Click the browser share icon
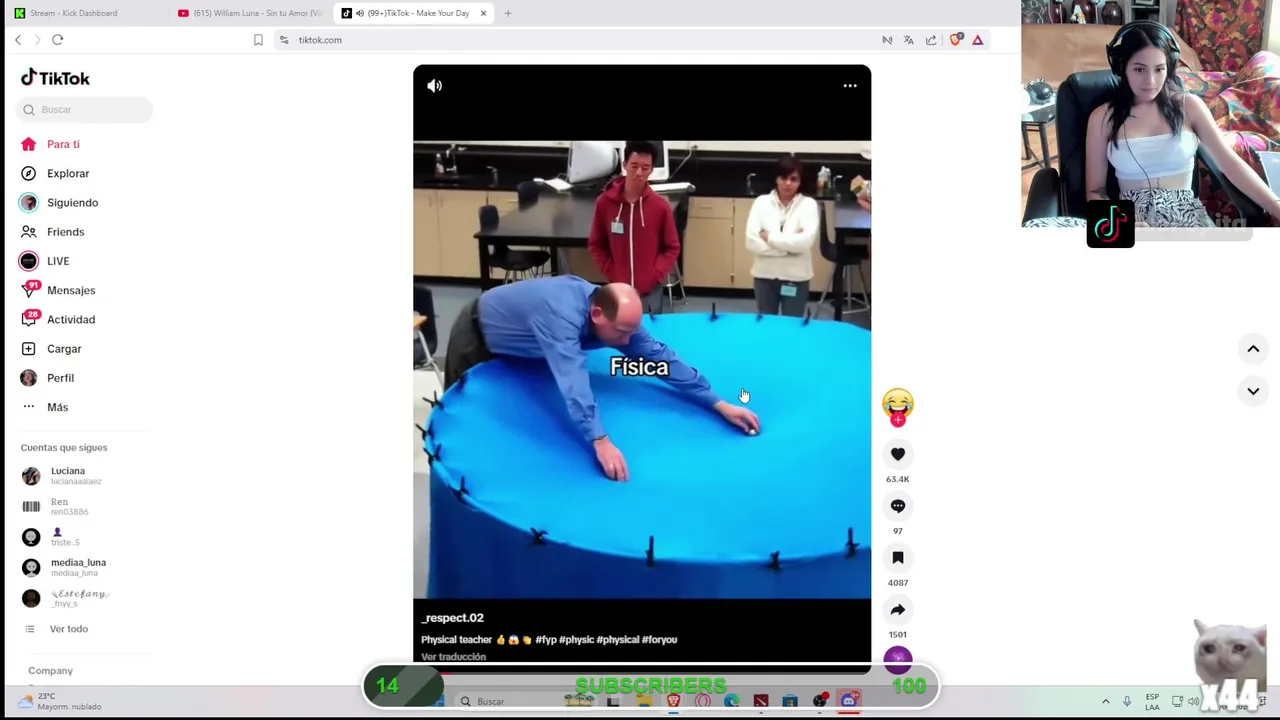The width and height of the screenshot is (1280, 720). (x=931, y=40)
